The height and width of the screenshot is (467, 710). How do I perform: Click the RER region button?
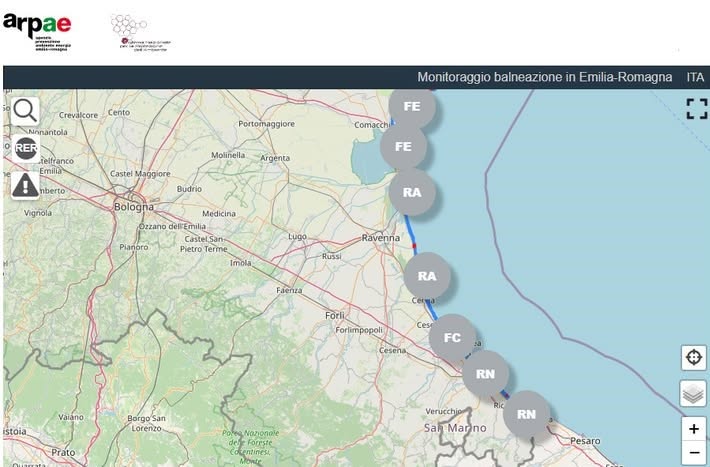tap(25, 148)
